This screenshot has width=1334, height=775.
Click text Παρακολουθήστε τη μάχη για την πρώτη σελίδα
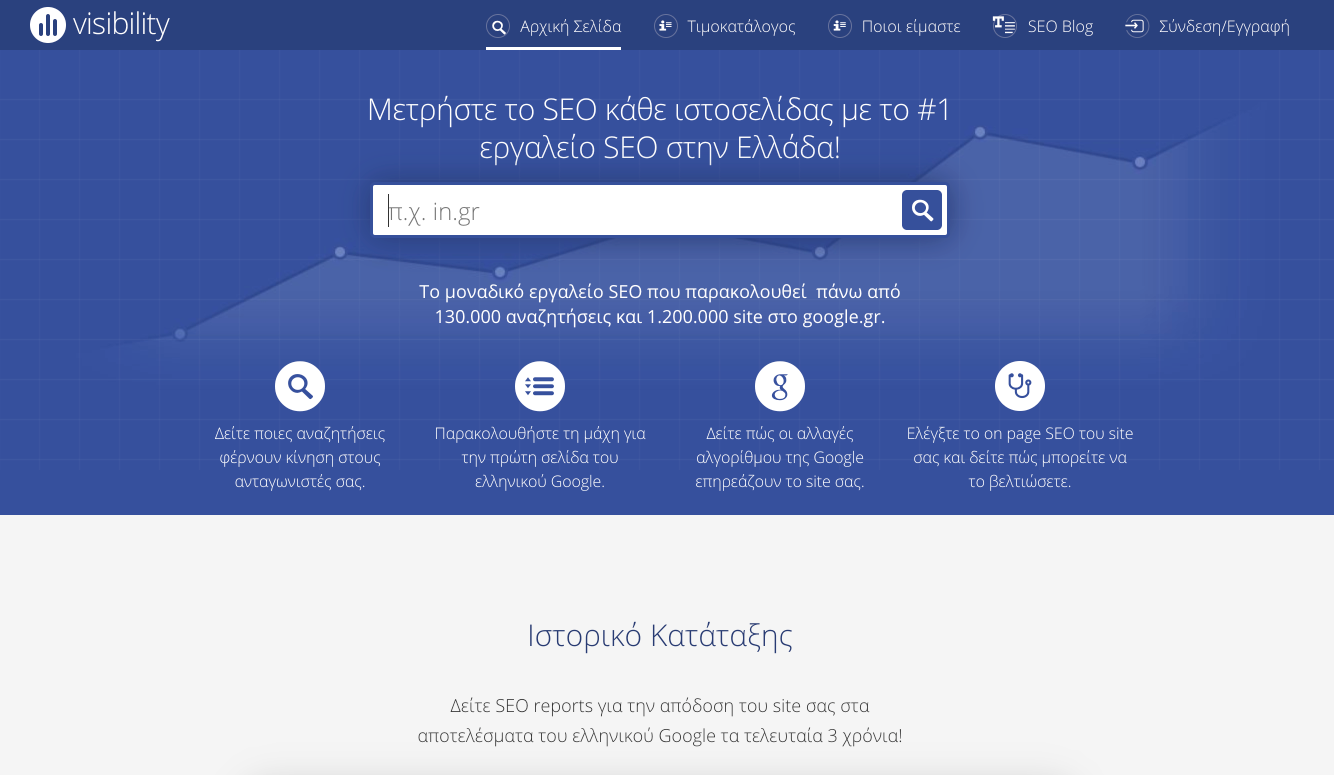(540, 457)
